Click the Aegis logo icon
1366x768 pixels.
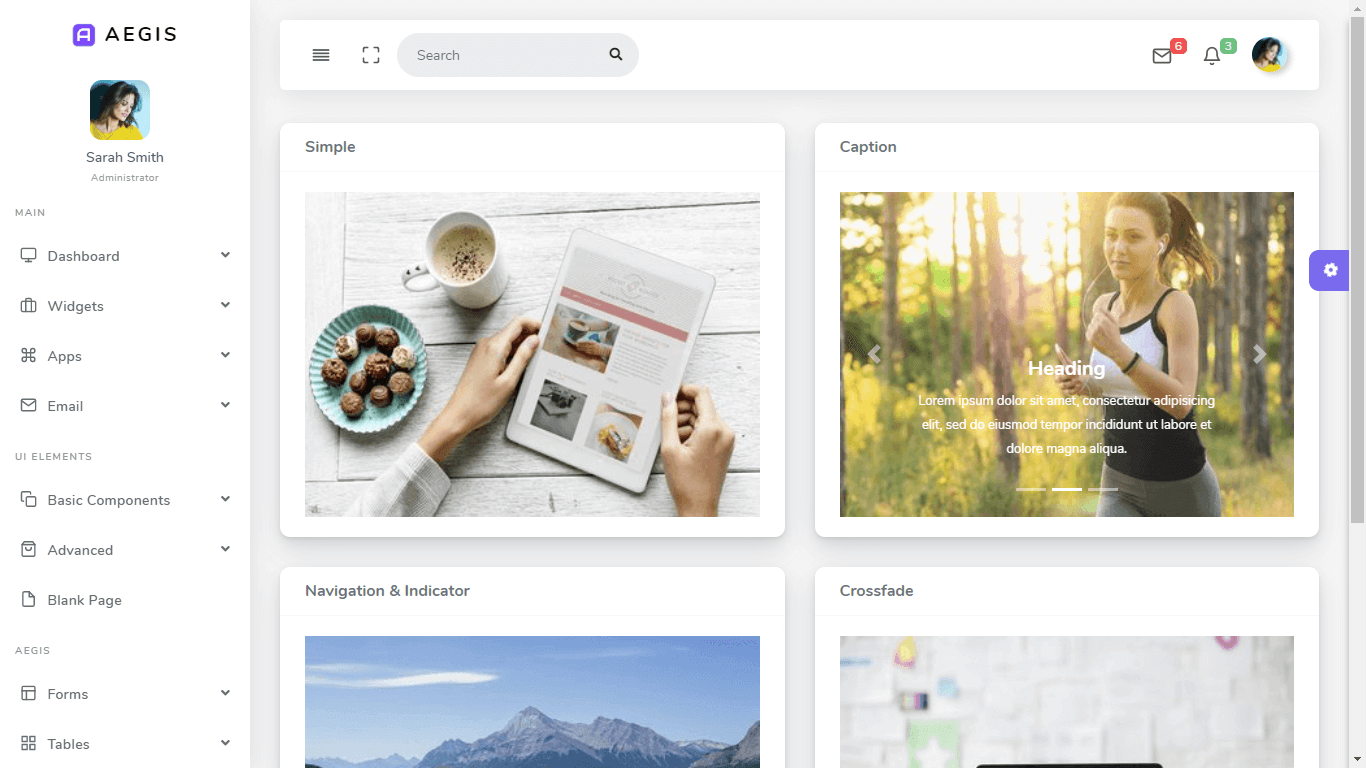(84, 35)
